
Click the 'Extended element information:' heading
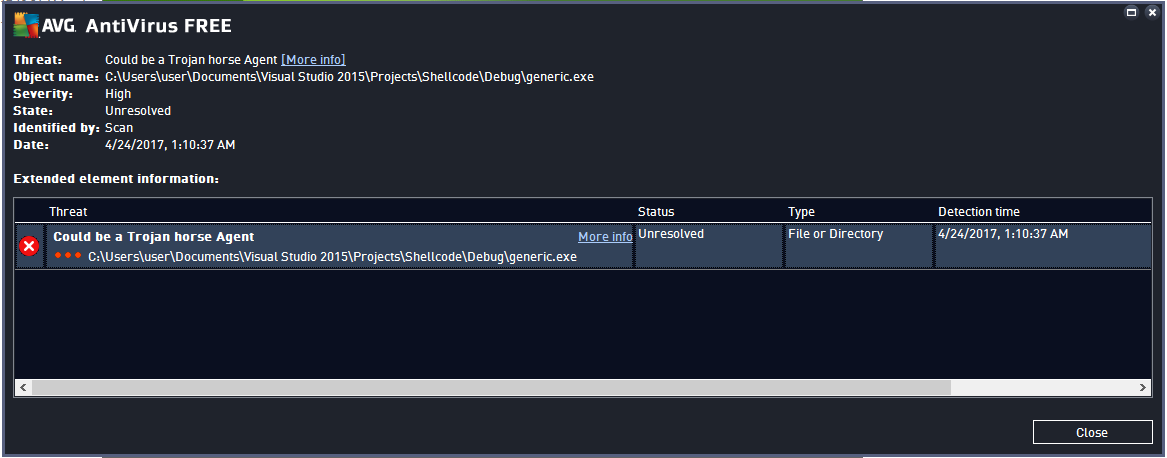point(116,179)
